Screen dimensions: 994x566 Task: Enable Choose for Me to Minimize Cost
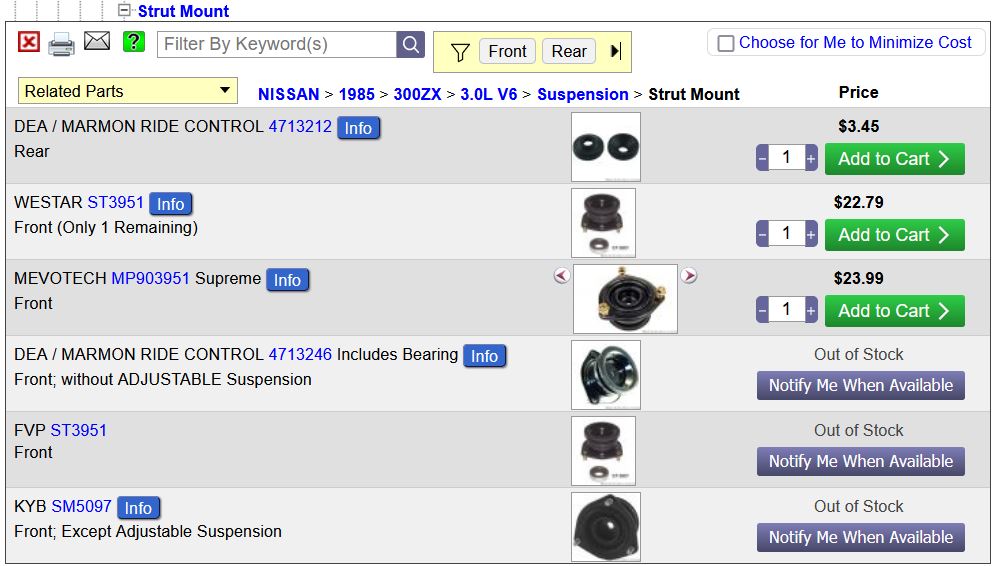tap(726, 43)
